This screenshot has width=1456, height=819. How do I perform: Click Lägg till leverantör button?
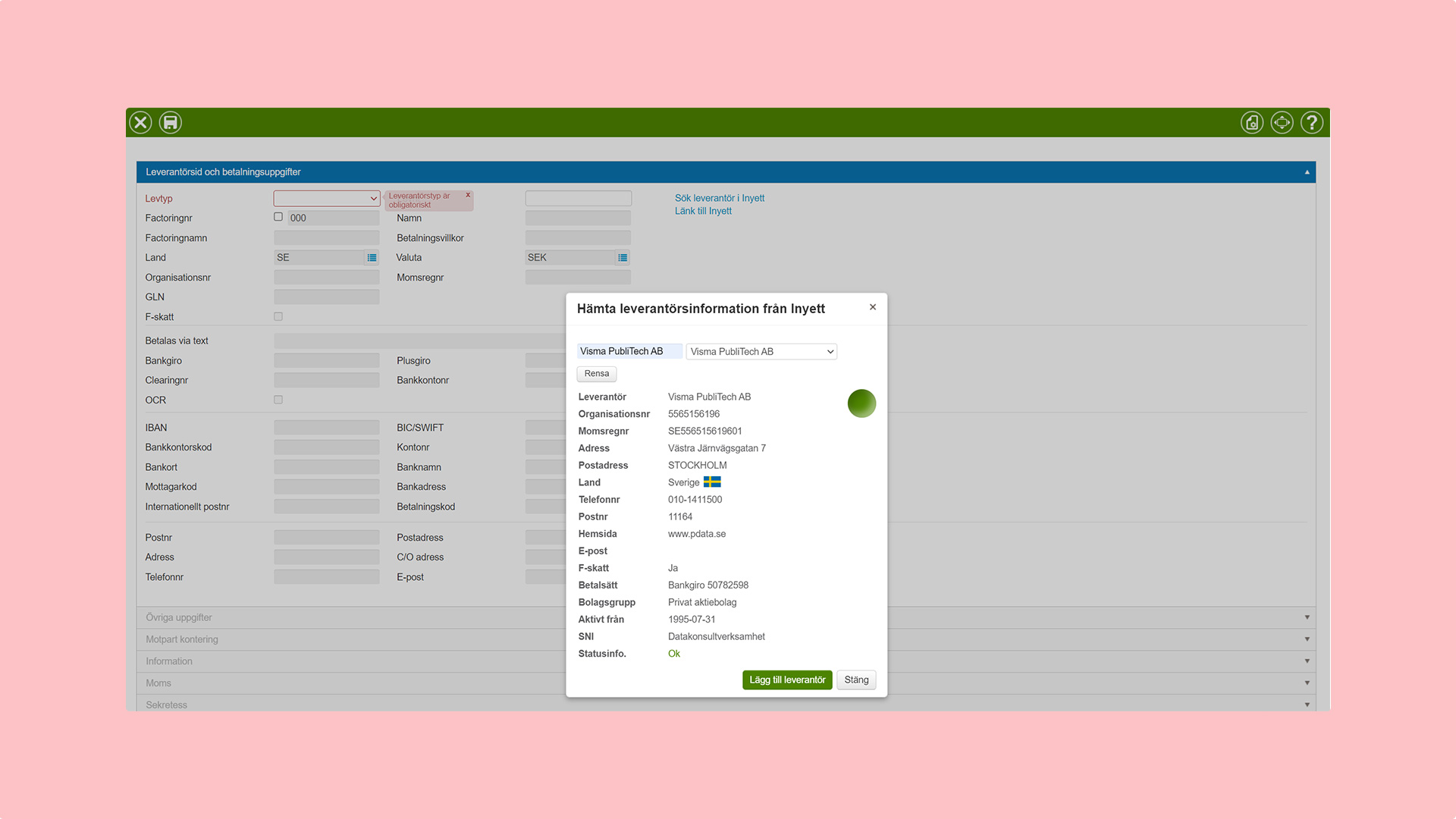pyautogui.click(x=787, y=680)
